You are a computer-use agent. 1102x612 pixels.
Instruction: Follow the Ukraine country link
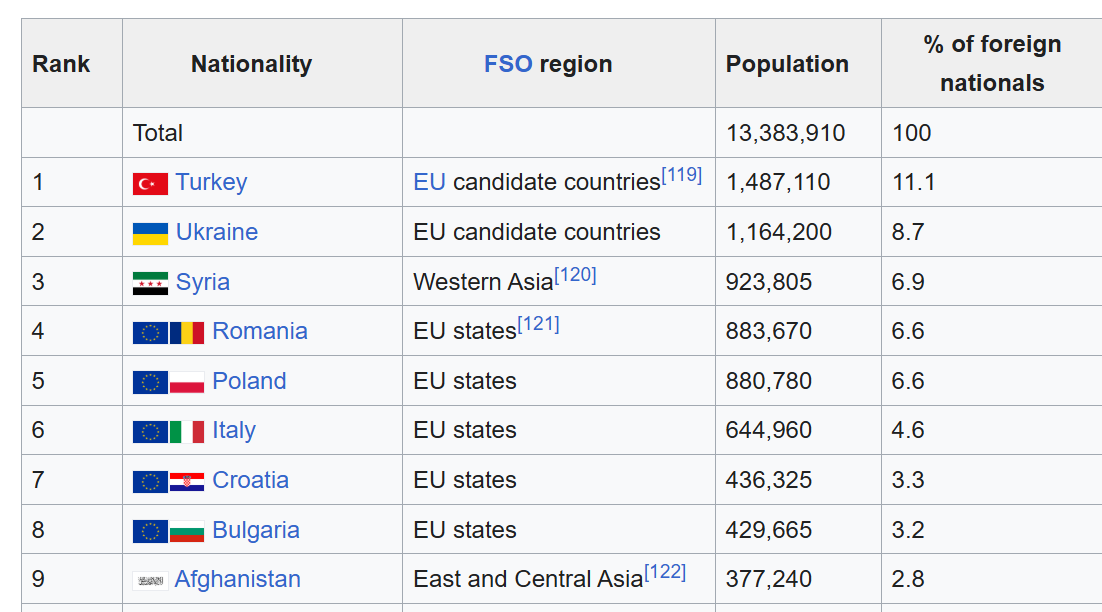point(217,232)
